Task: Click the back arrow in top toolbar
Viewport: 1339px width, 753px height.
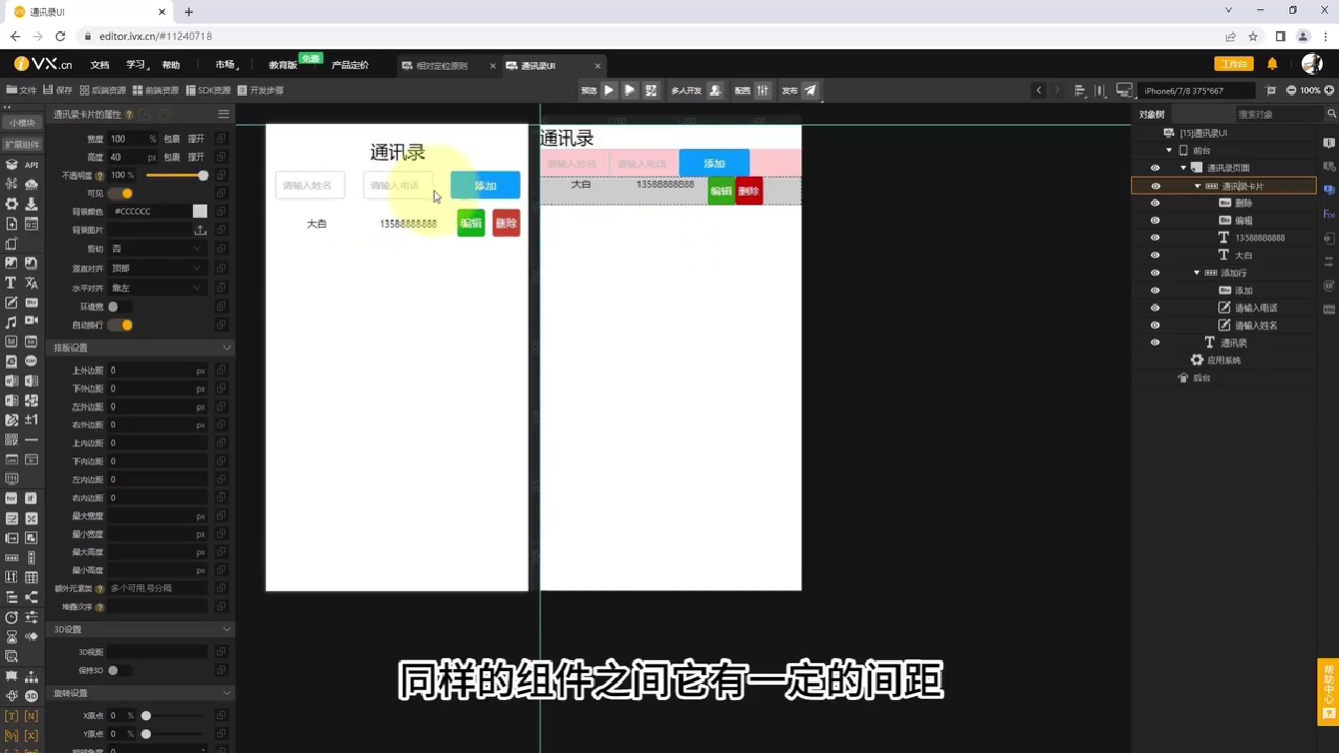Action: pos(1039,90)
